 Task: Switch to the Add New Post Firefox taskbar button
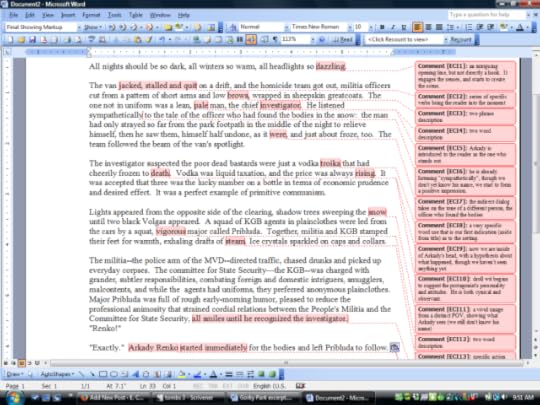click(113, 398)
